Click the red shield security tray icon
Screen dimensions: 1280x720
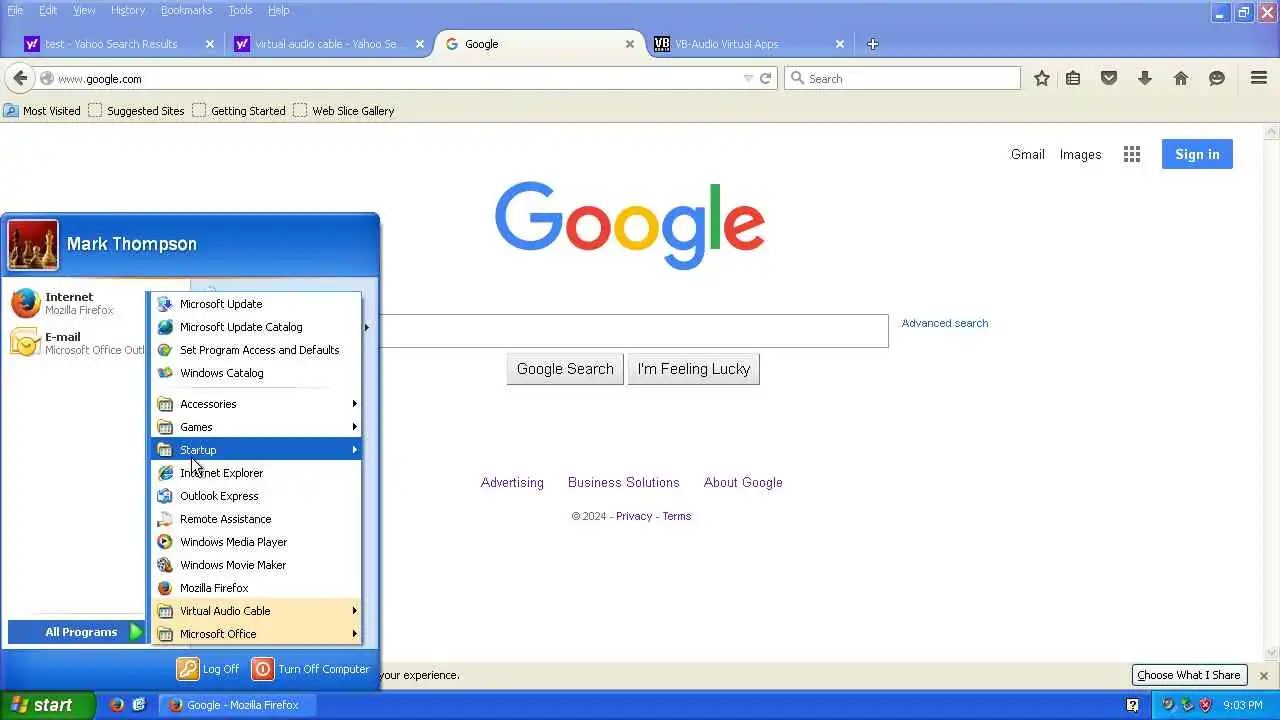point(1206,705)
